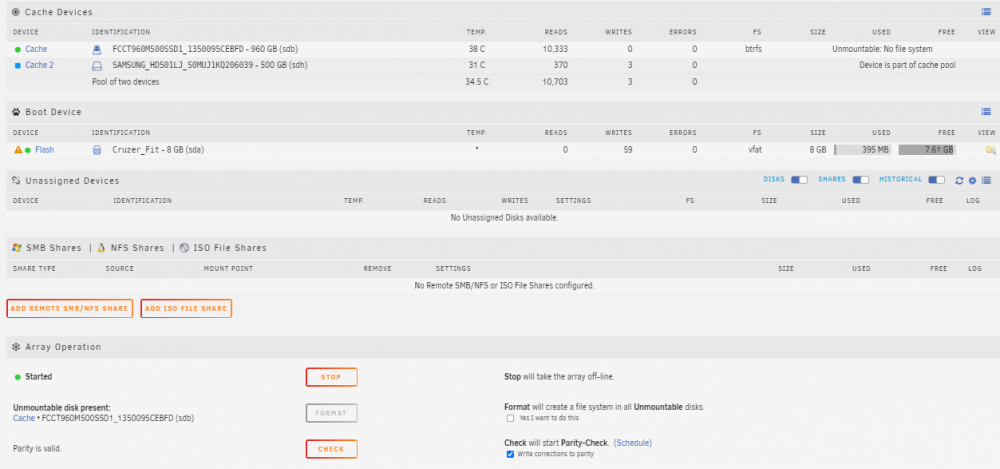Click the Unassigned Devices refresh icon
1000x469 pixels.
959,181
